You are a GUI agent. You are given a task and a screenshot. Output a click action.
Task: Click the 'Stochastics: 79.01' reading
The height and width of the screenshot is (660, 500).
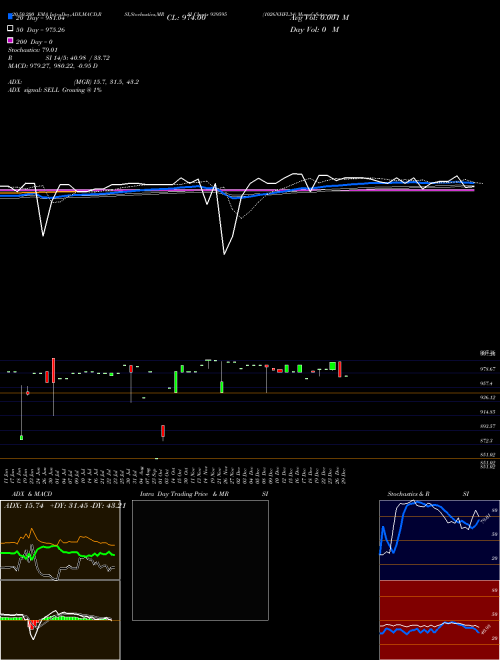tap(33, 50)
